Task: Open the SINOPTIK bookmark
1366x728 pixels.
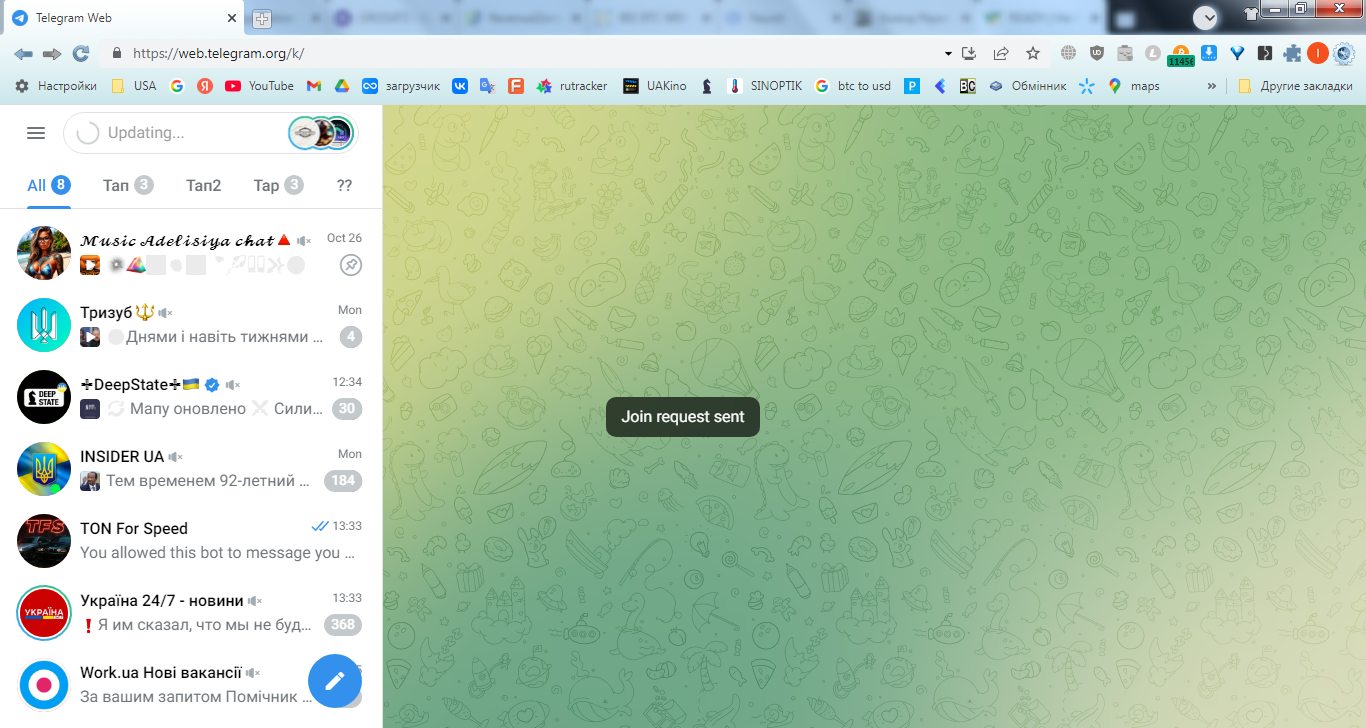Action: (x=764, y=86)
